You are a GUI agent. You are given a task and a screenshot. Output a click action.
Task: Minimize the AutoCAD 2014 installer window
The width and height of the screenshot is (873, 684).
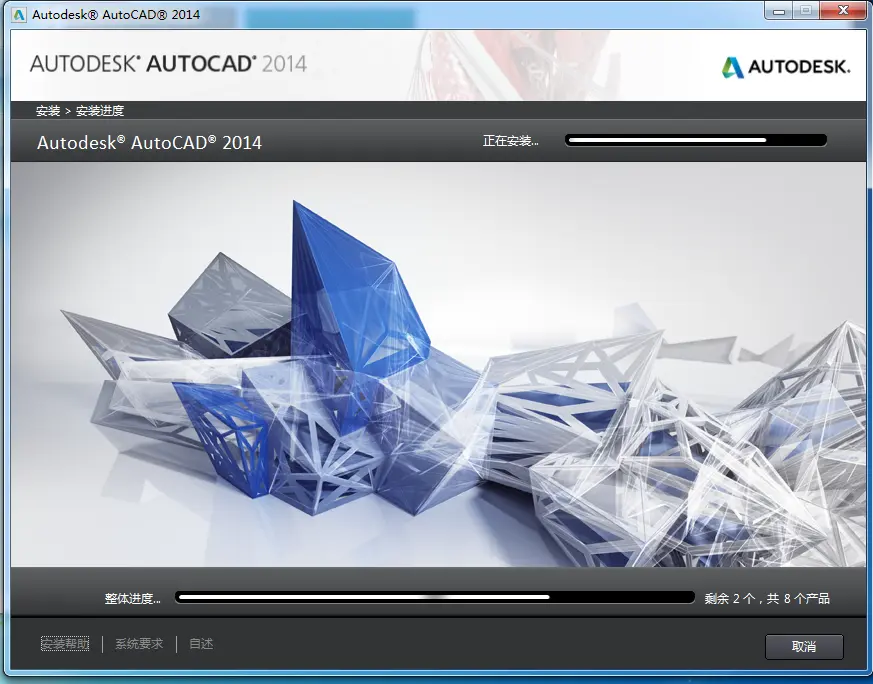[779, 11]
